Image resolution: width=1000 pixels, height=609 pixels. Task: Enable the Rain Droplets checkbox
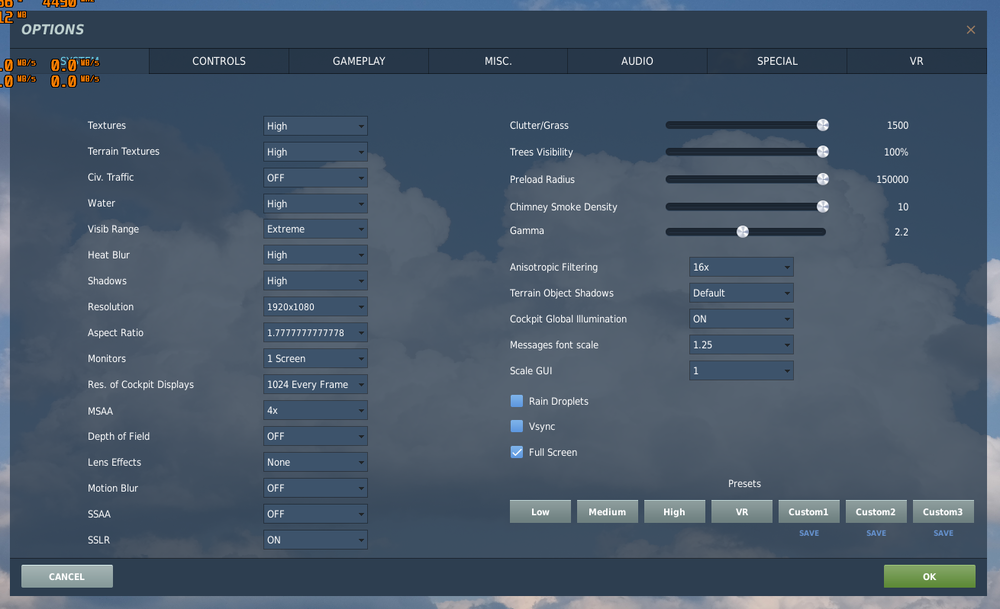[x=517, y=401]
